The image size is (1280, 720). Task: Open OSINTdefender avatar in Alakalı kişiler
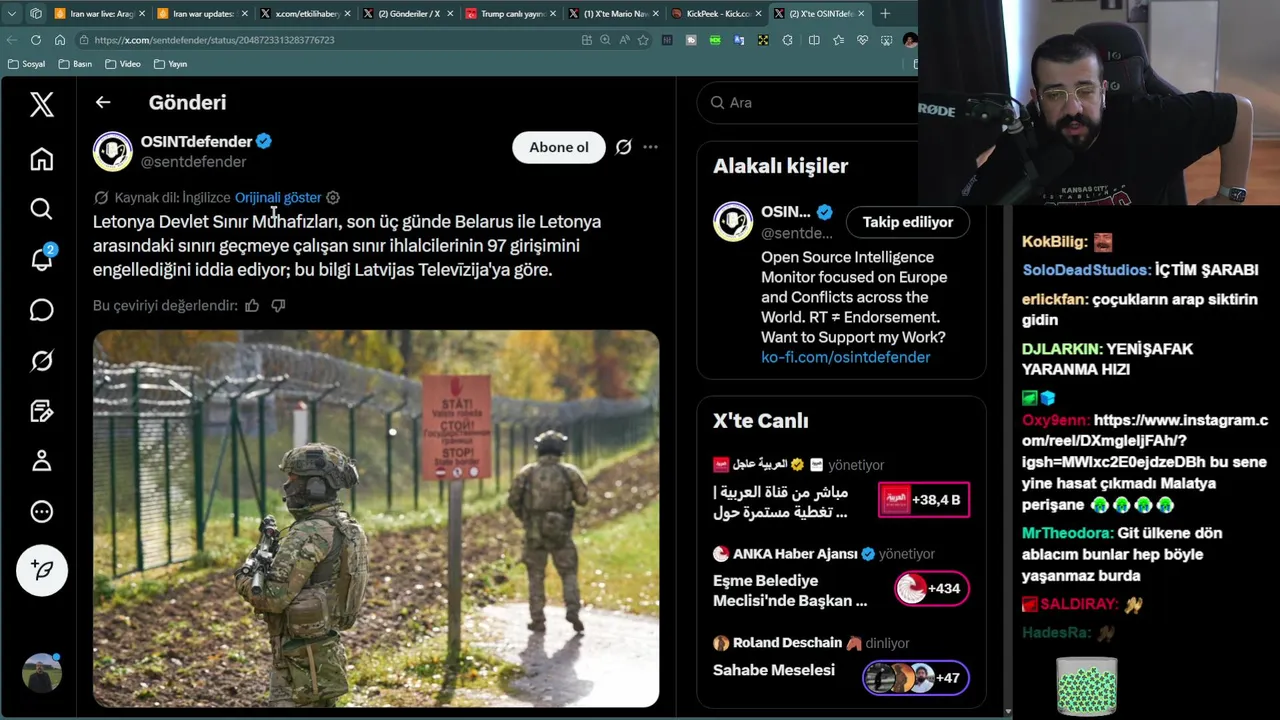click(x=733, y=222)
